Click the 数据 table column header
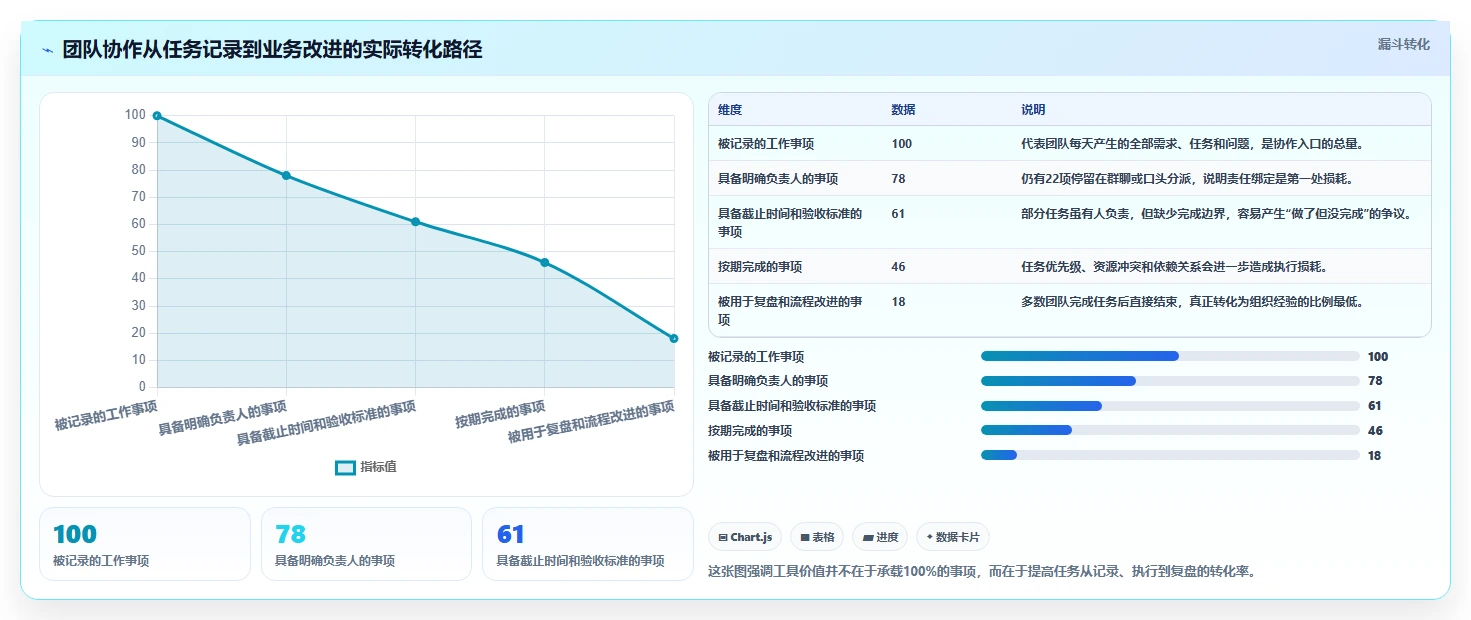The image size is (1471, 620). [x=903, y=110]
